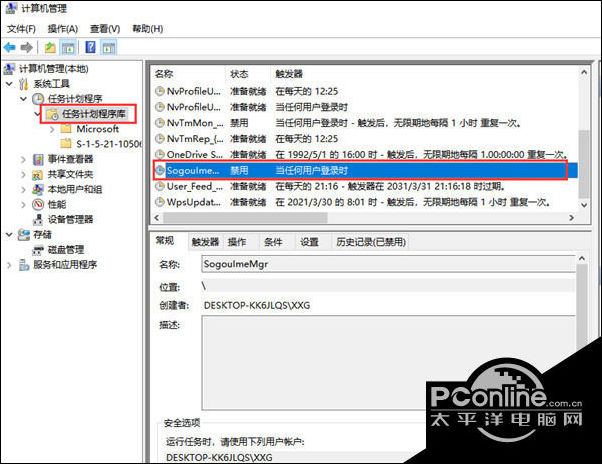
Task: Click the SogouIme task clock icon
Action: coord(159,170)
